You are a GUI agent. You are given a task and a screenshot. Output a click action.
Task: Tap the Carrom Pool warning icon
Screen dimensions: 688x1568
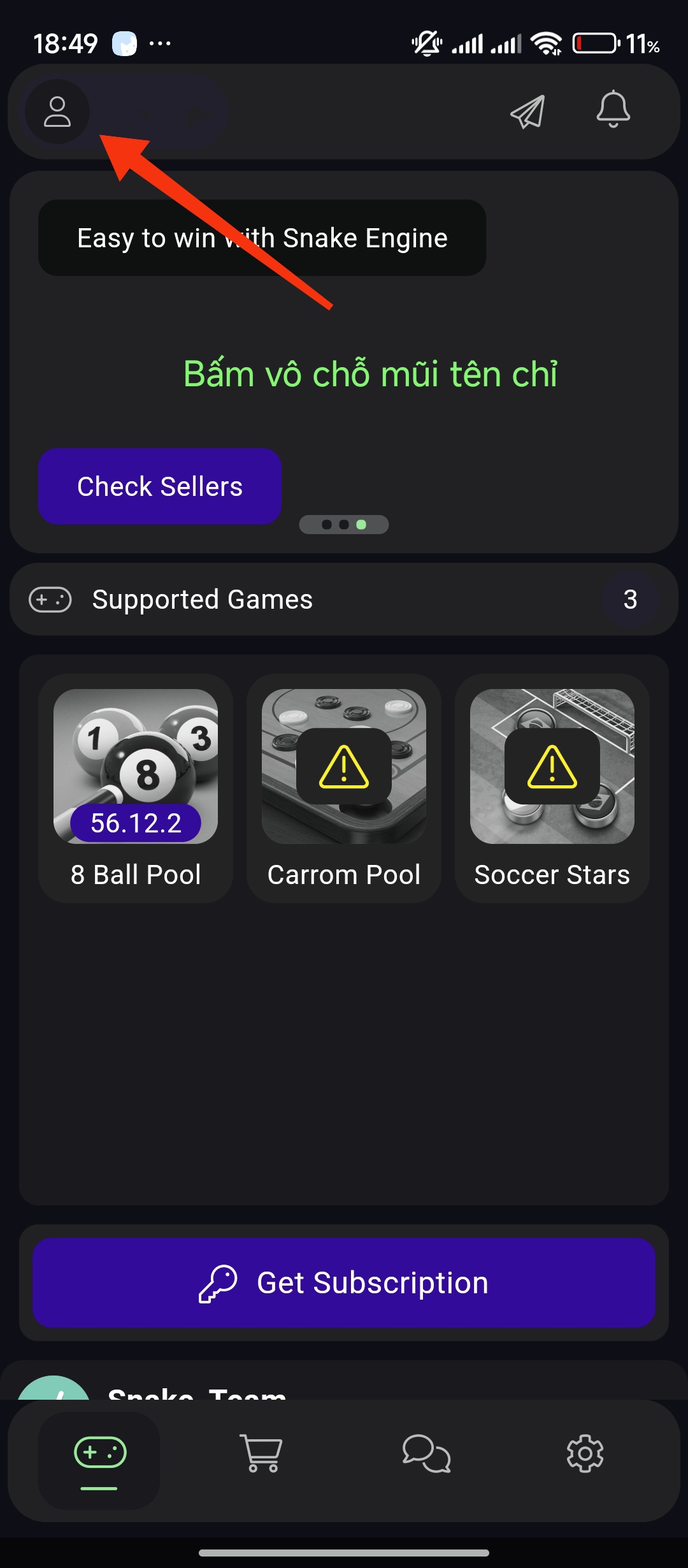344,767
